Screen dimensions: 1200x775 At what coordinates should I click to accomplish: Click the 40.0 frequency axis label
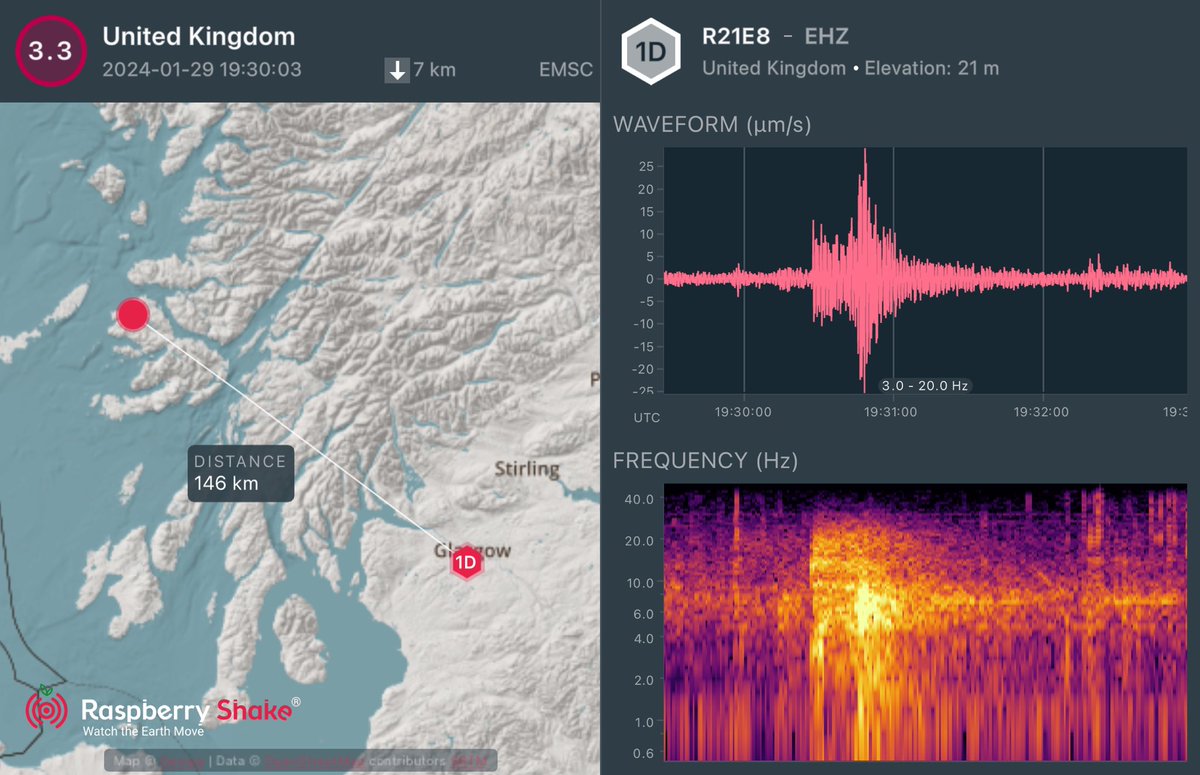point(639,498)
